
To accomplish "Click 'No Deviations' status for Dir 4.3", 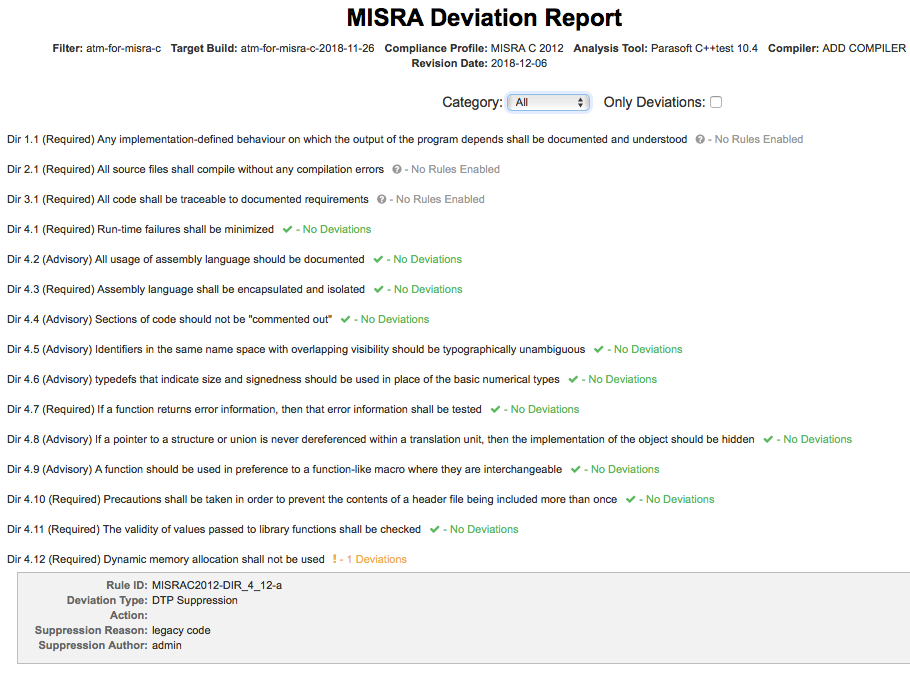I will click(x=428, y=290).
